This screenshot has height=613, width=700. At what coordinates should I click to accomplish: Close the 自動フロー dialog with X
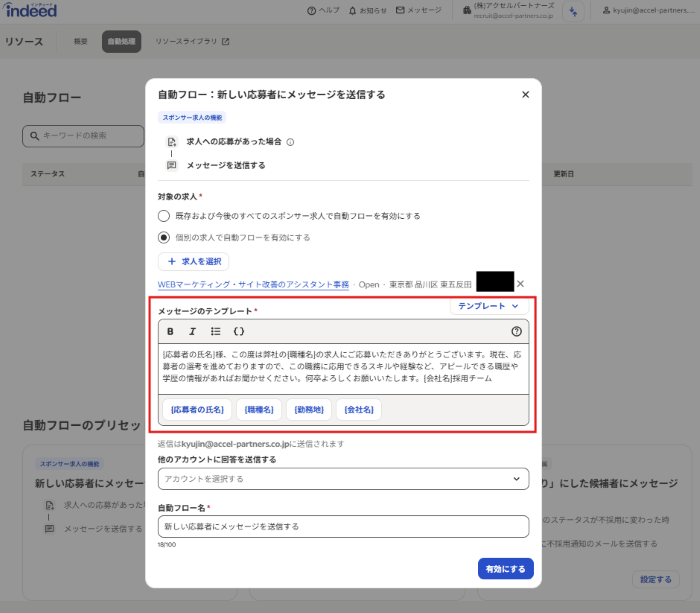click(525, 95)
